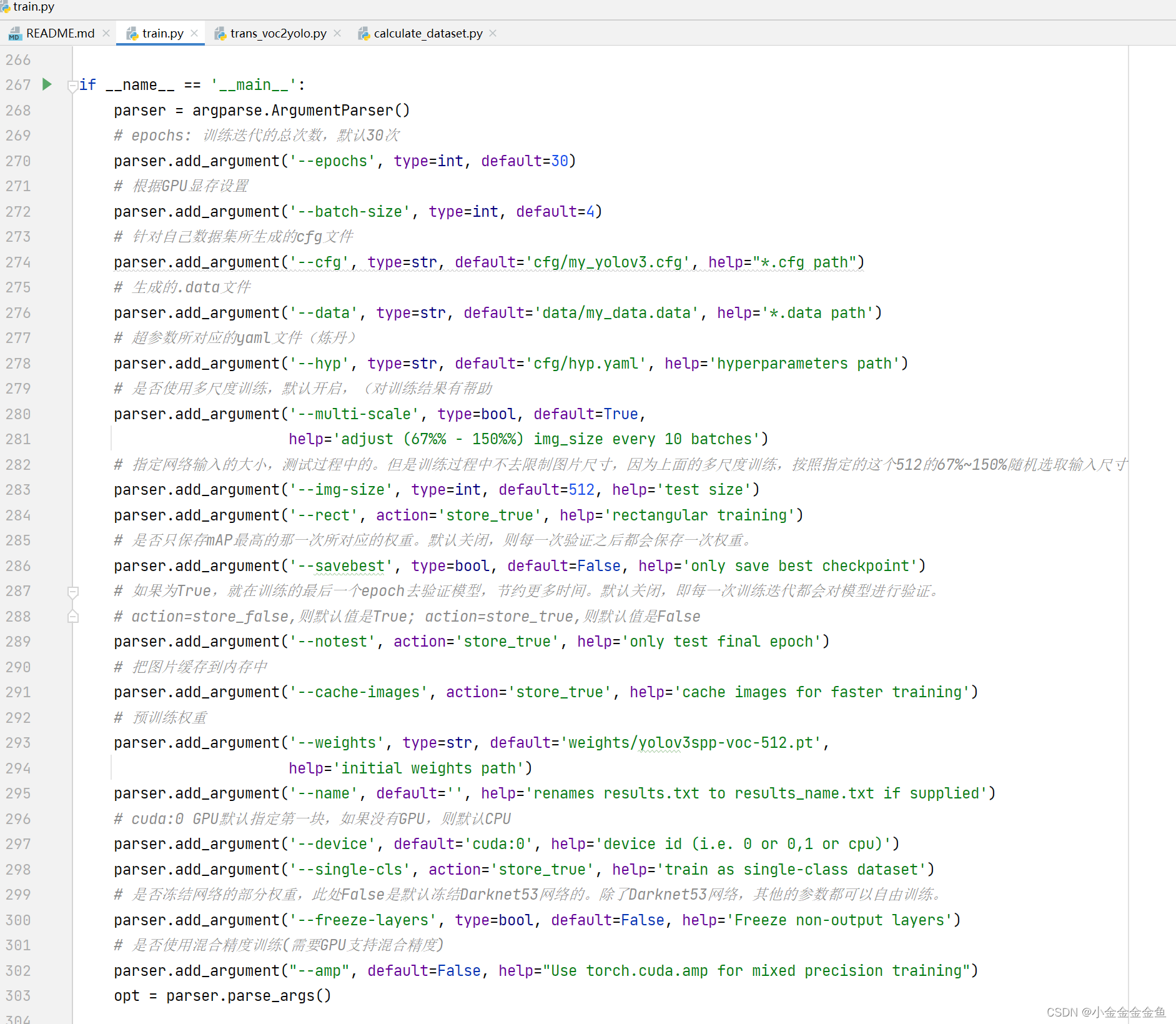Click argparse.ArgumentParser() call
The image size is (1176, 1024).
301,110
